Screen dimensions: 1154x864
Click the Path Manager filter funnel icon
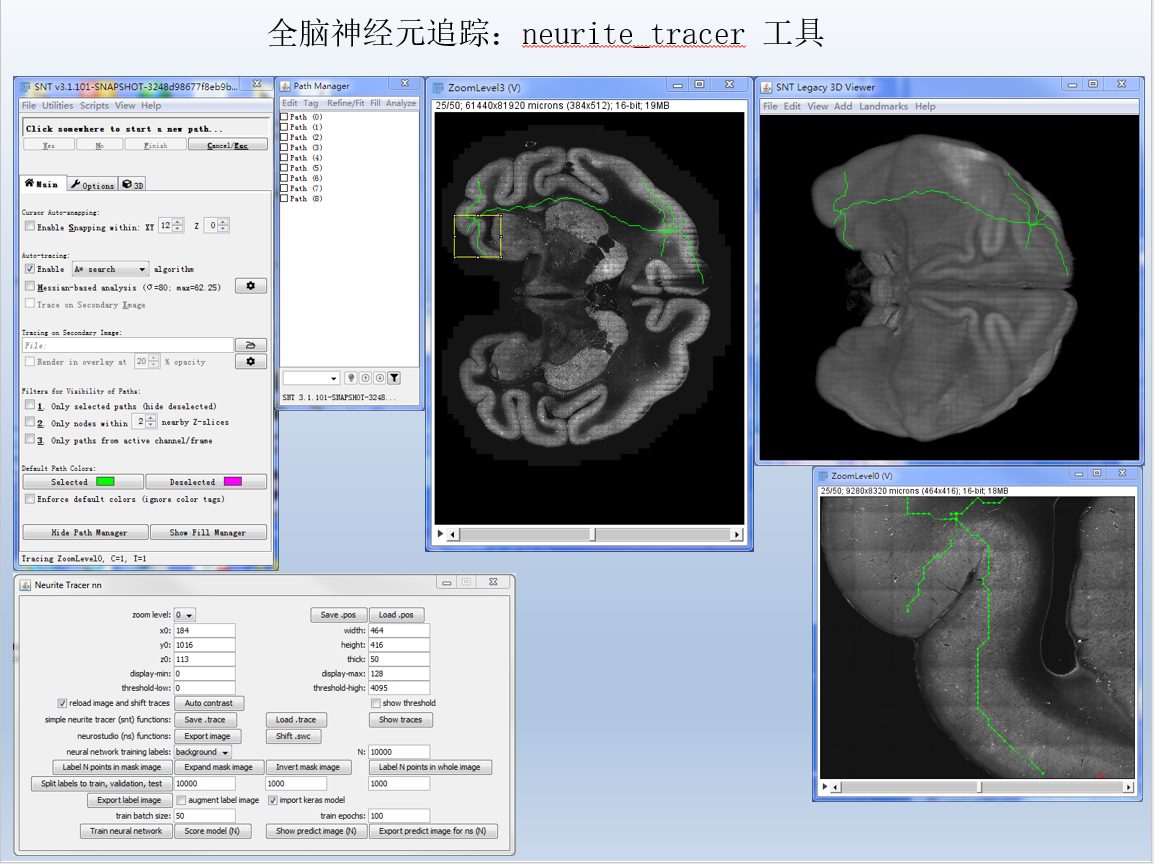pyautogui.click(x=394, y=378)
